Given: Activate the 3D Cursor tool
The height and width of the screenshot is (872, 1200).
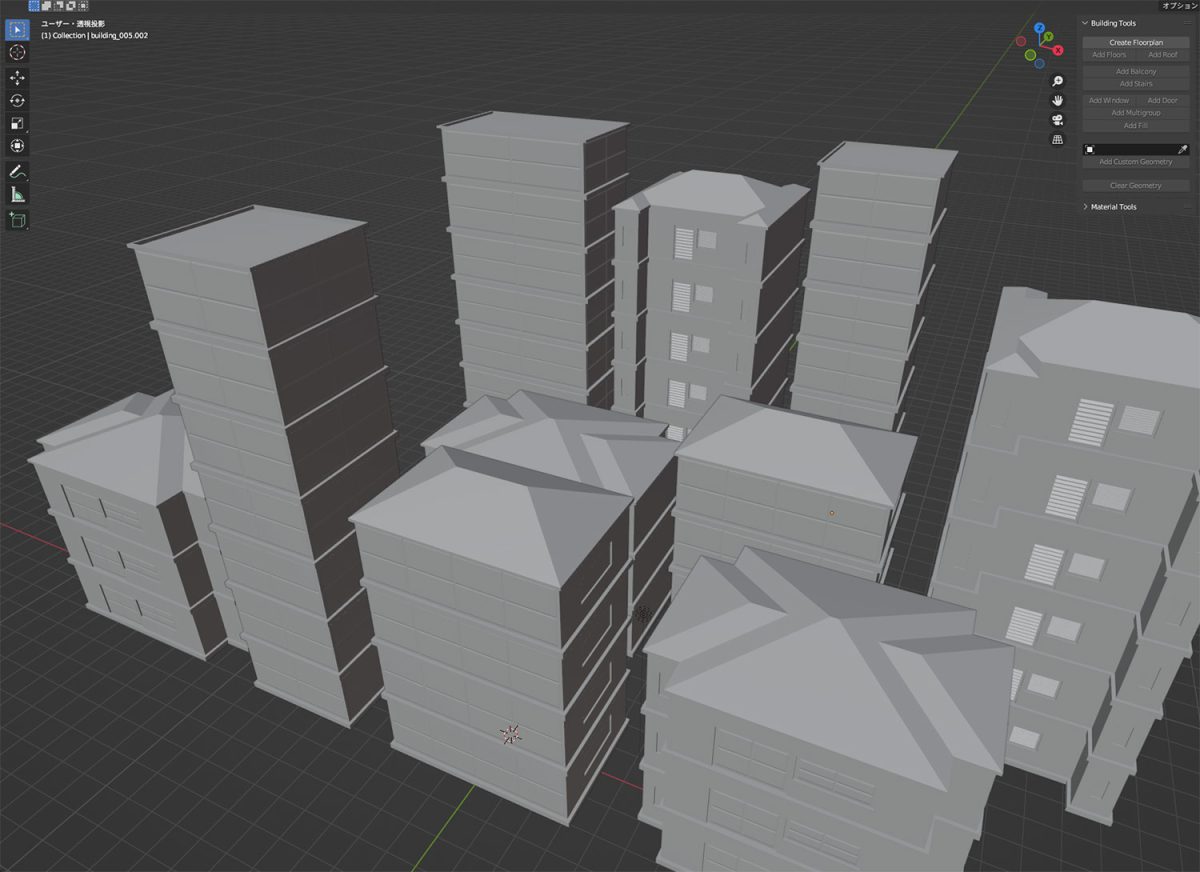Looking at the screenshot, I should tap(17, 52).
